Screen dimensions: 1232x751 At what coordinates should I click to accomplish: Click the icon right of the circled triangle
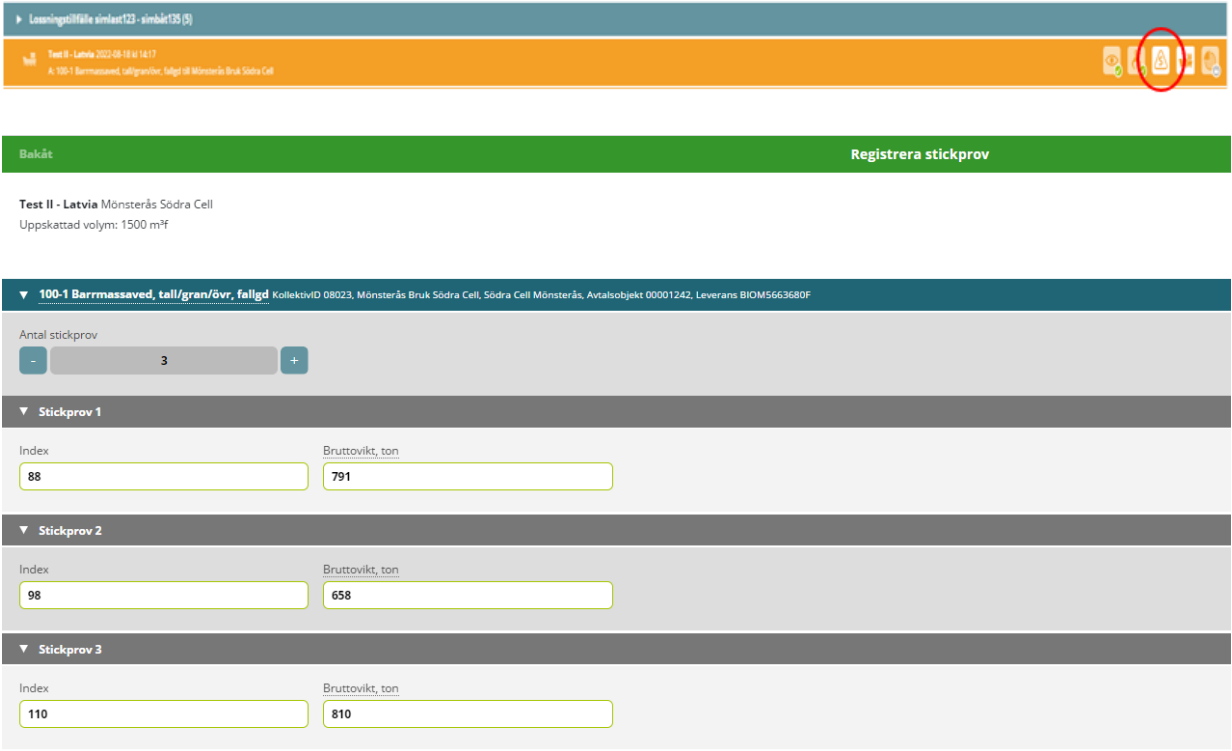(x=1186, y=62)
